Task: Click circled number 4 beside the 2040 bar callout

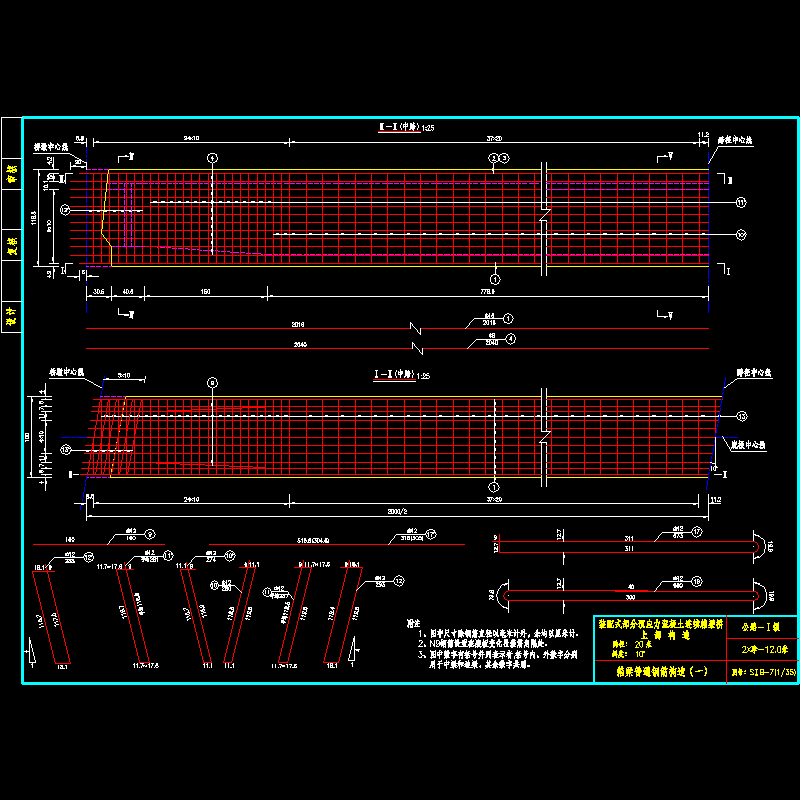Action: (x=511, y=339)
